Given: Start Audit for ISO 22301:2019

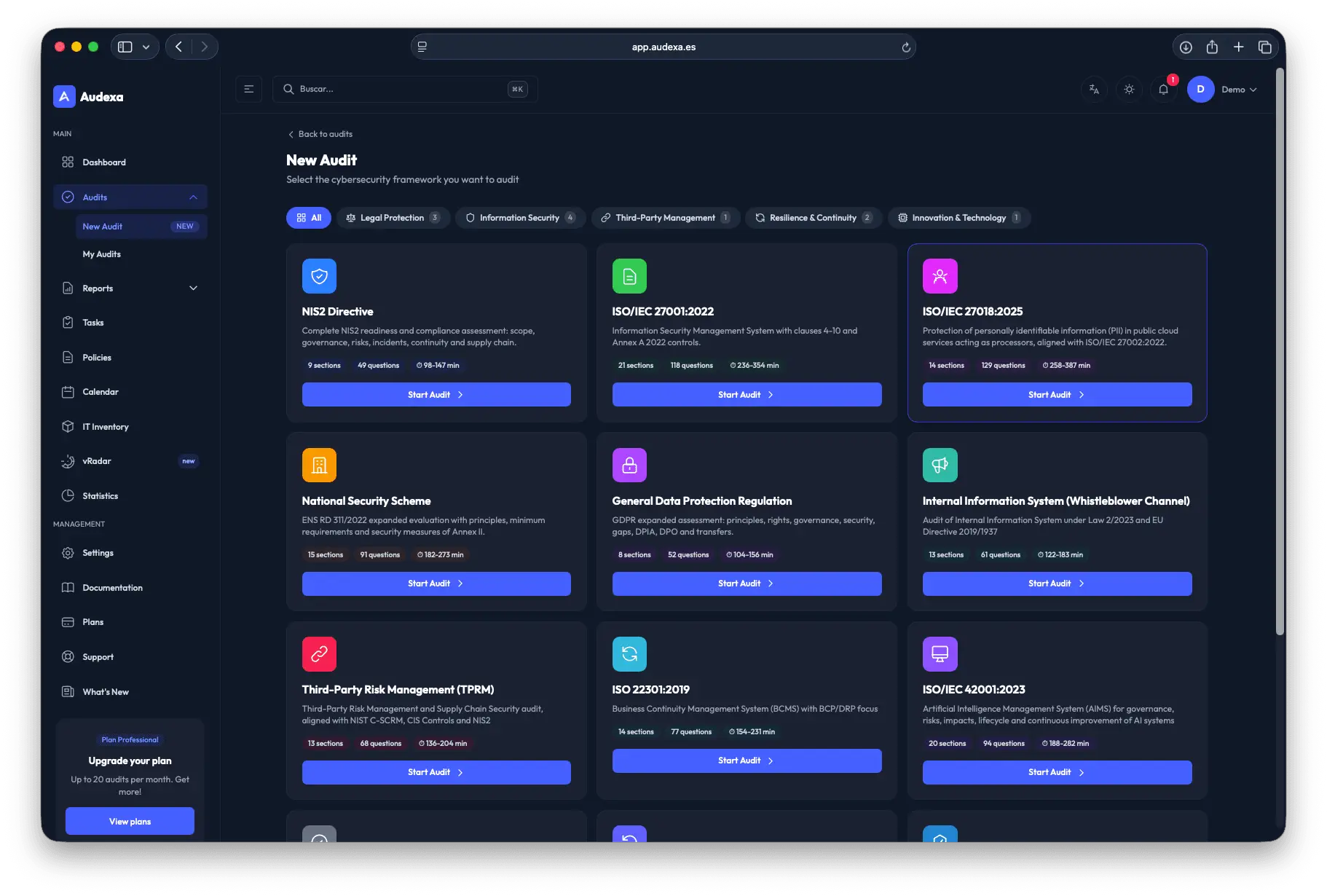Looking at the screenshot, I should click(x=747, y=761).
